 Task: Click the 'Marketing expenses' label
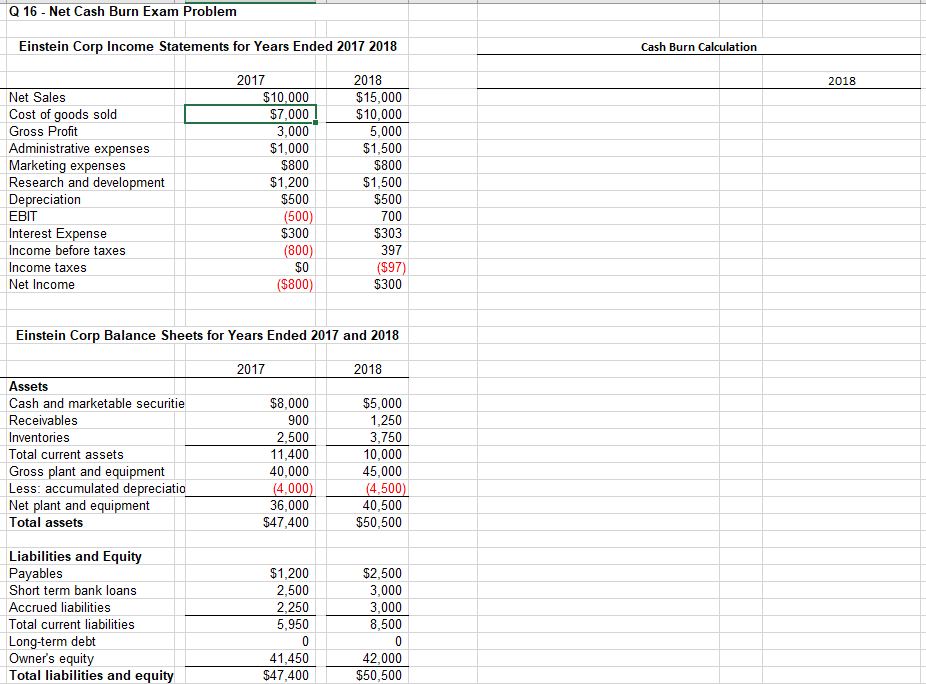(67, 166)
